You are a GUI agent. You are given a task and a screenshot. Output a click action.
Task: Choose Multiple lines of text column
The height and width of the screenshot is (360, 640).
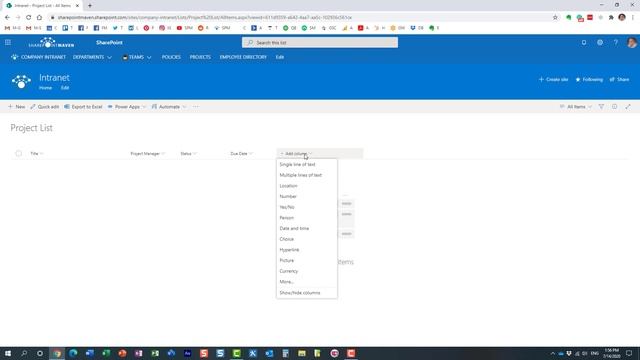pos(307,175)
